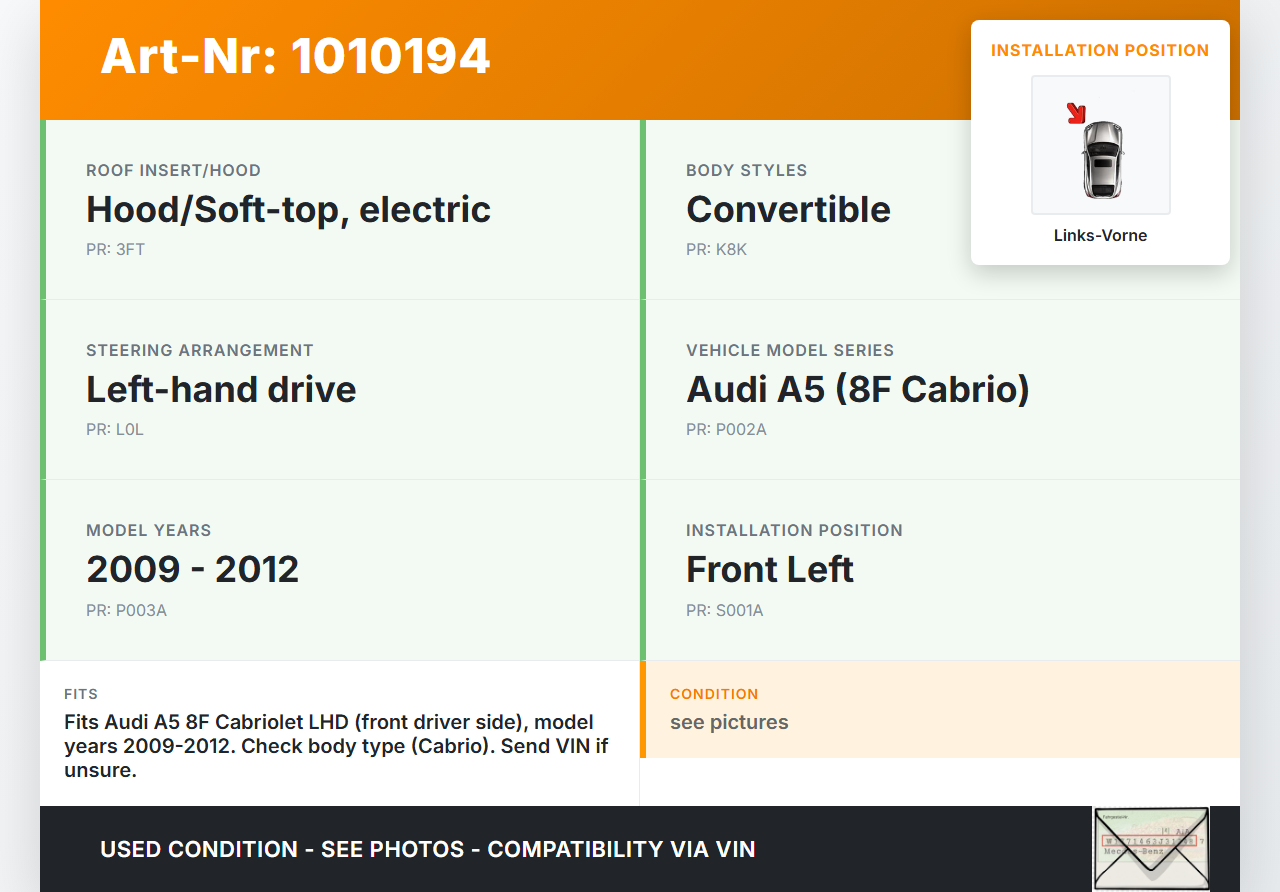Click the Fits compatibility description text
The width and height of the screenshot is (1280, 892).
[336, 746]
